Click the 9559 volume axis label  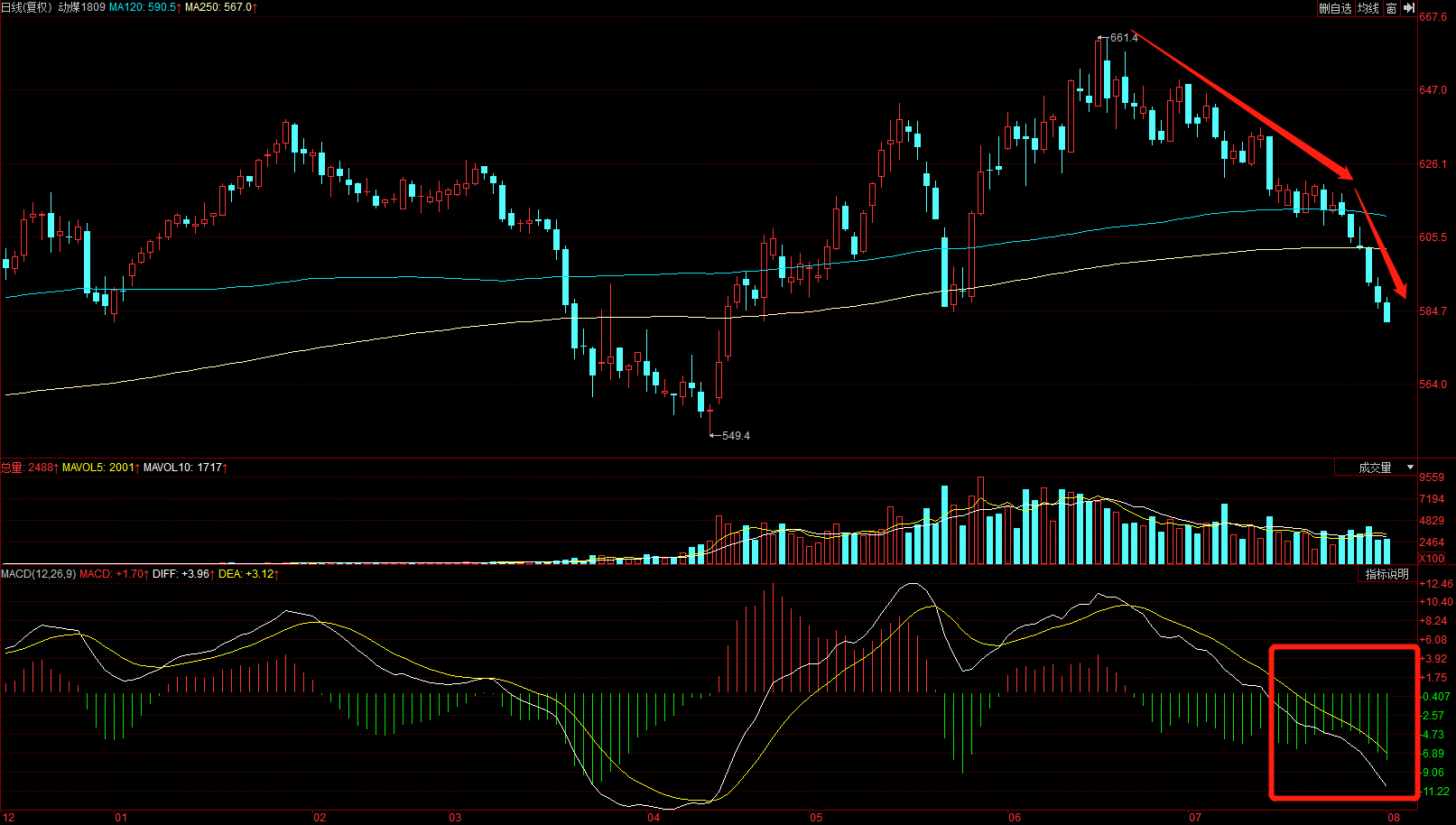(1432, 477)
